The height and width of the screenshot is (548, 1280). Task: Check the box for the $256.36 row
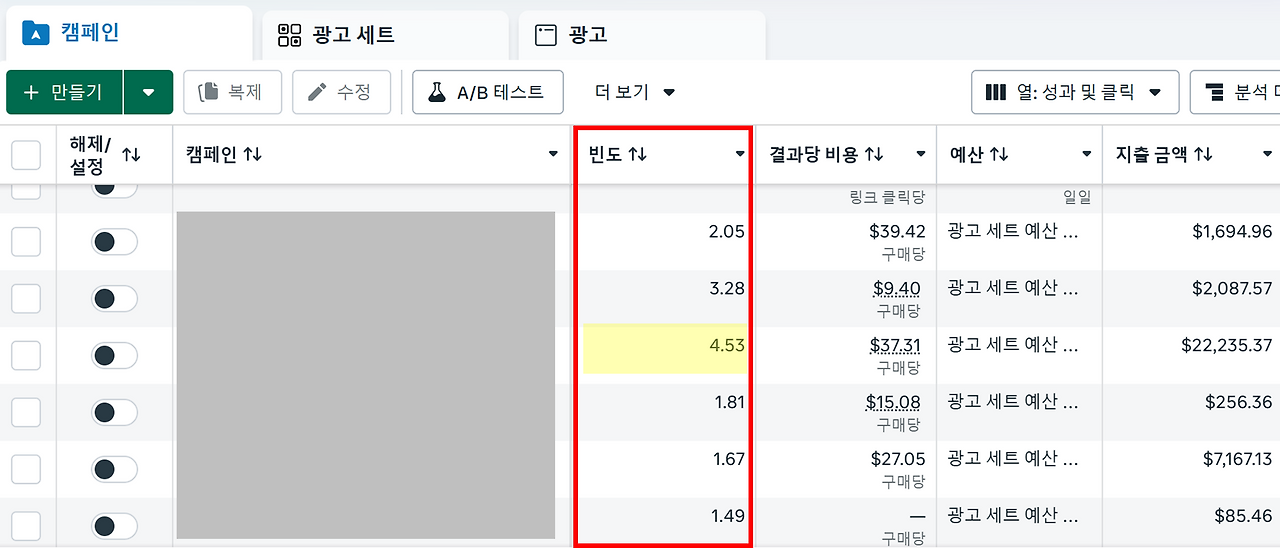click(x=26, y=412)
